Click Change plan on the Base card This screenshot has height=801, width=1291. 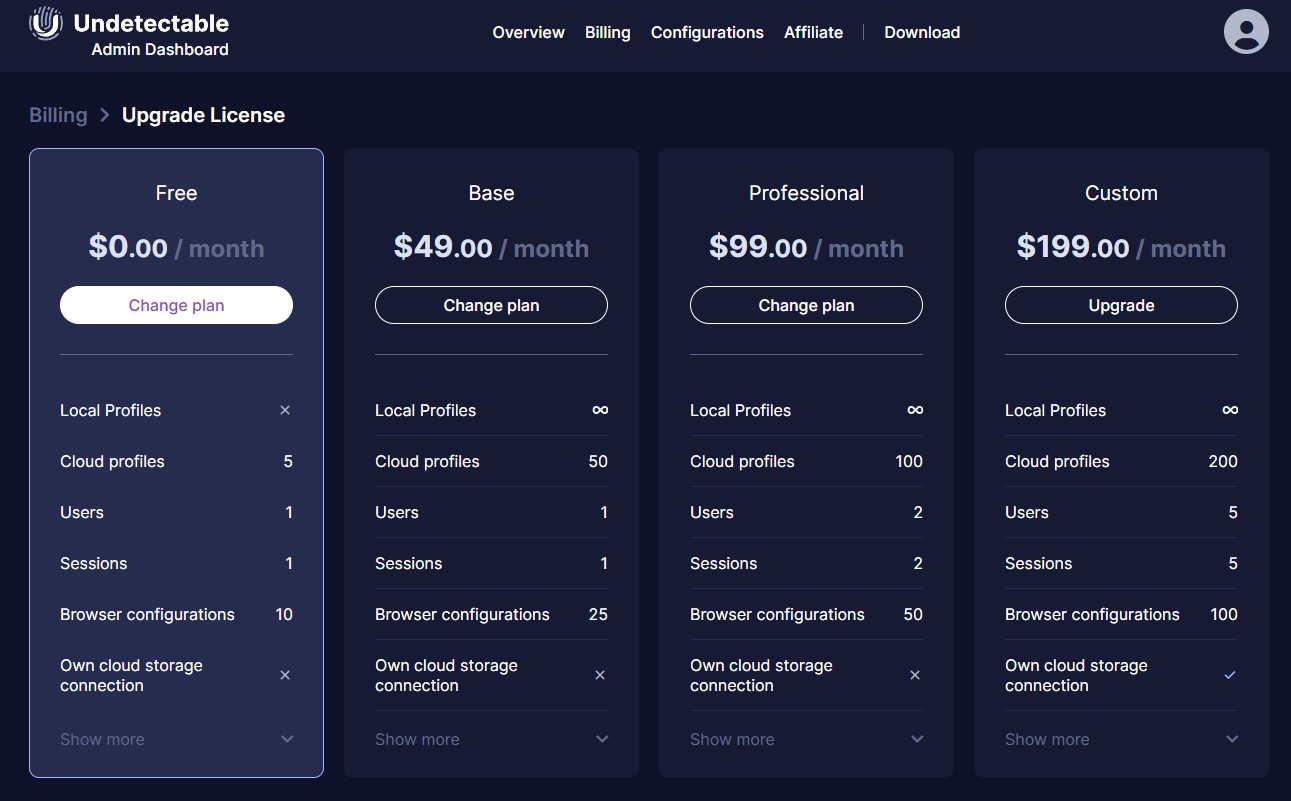point(491,305)
